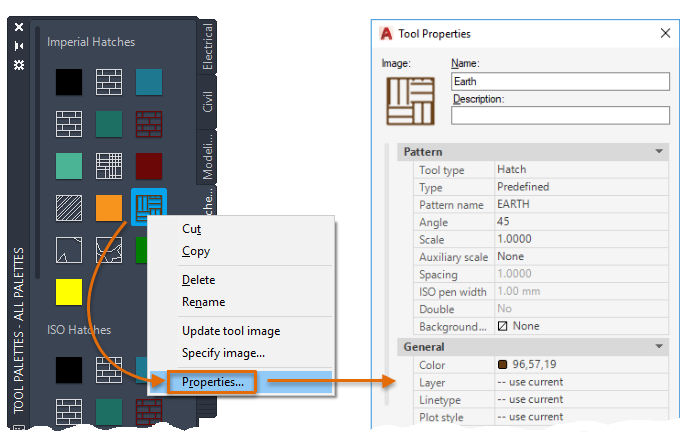Collapse the General section arrow
680x447 pixels.
659,346
